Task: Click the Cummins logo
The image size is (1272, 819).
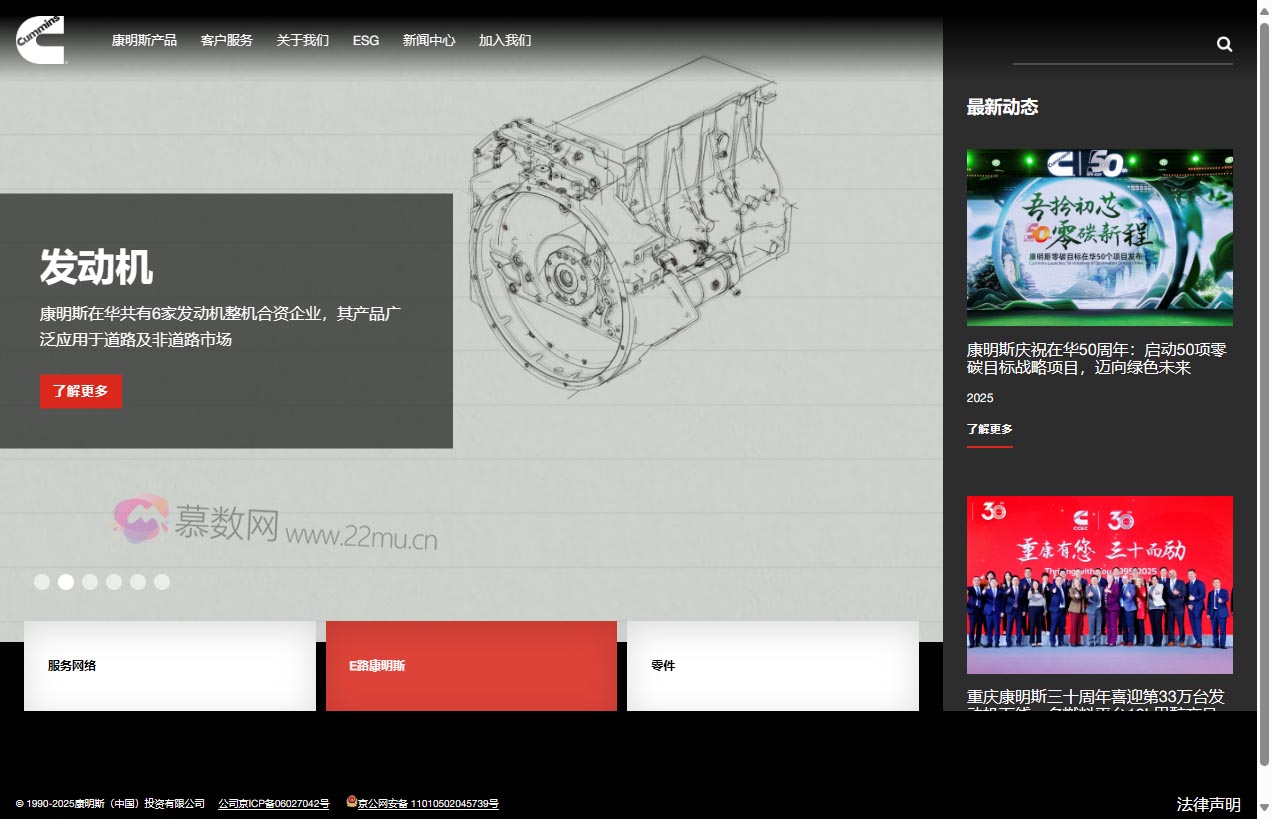Action: (41, 40)
